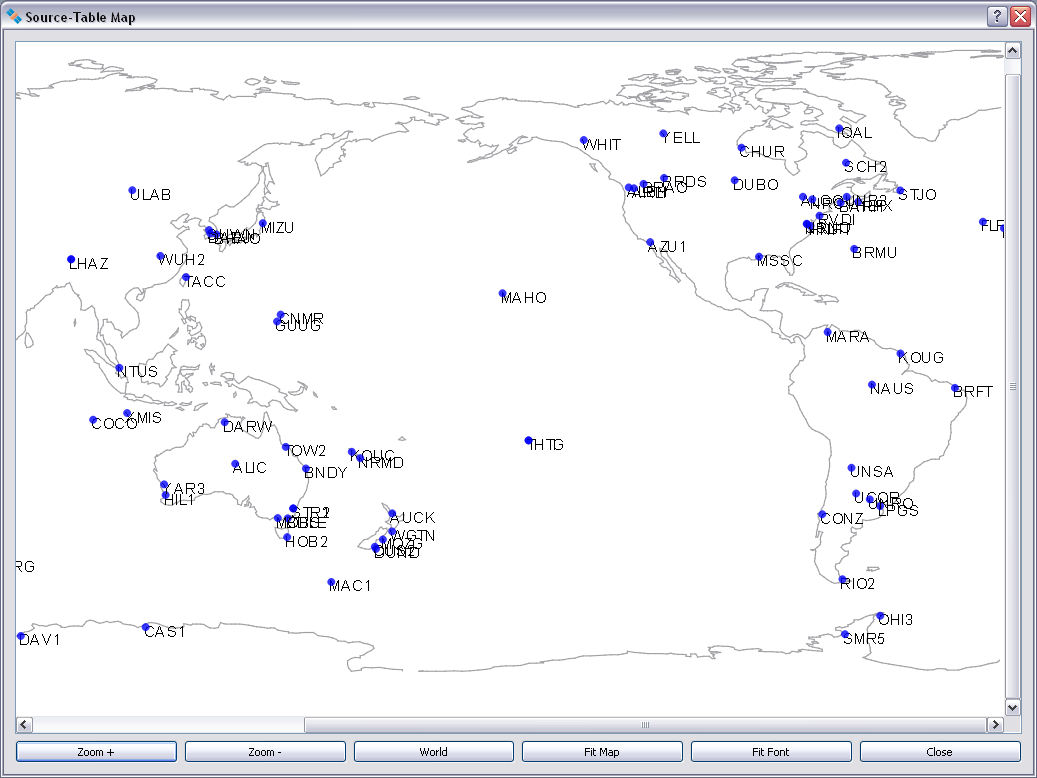Select the MAHO station marker
The width and height of the screenshot is (1037, 778).
click(501, 293)
